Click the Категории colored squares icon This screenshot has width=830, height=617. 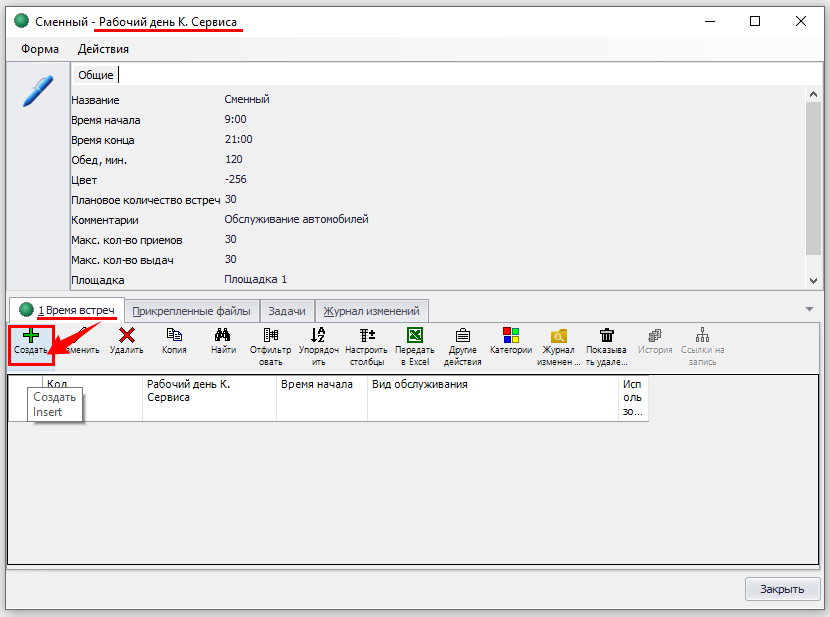(510, 336)
